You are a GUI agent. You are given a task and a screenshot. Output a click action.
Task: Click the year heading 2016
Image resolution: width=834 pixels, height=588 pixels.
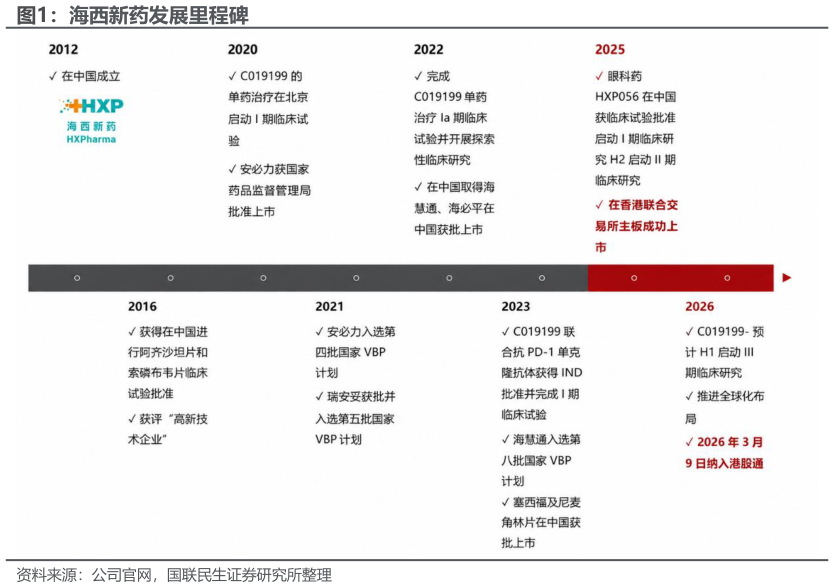[x=143, y=307]
